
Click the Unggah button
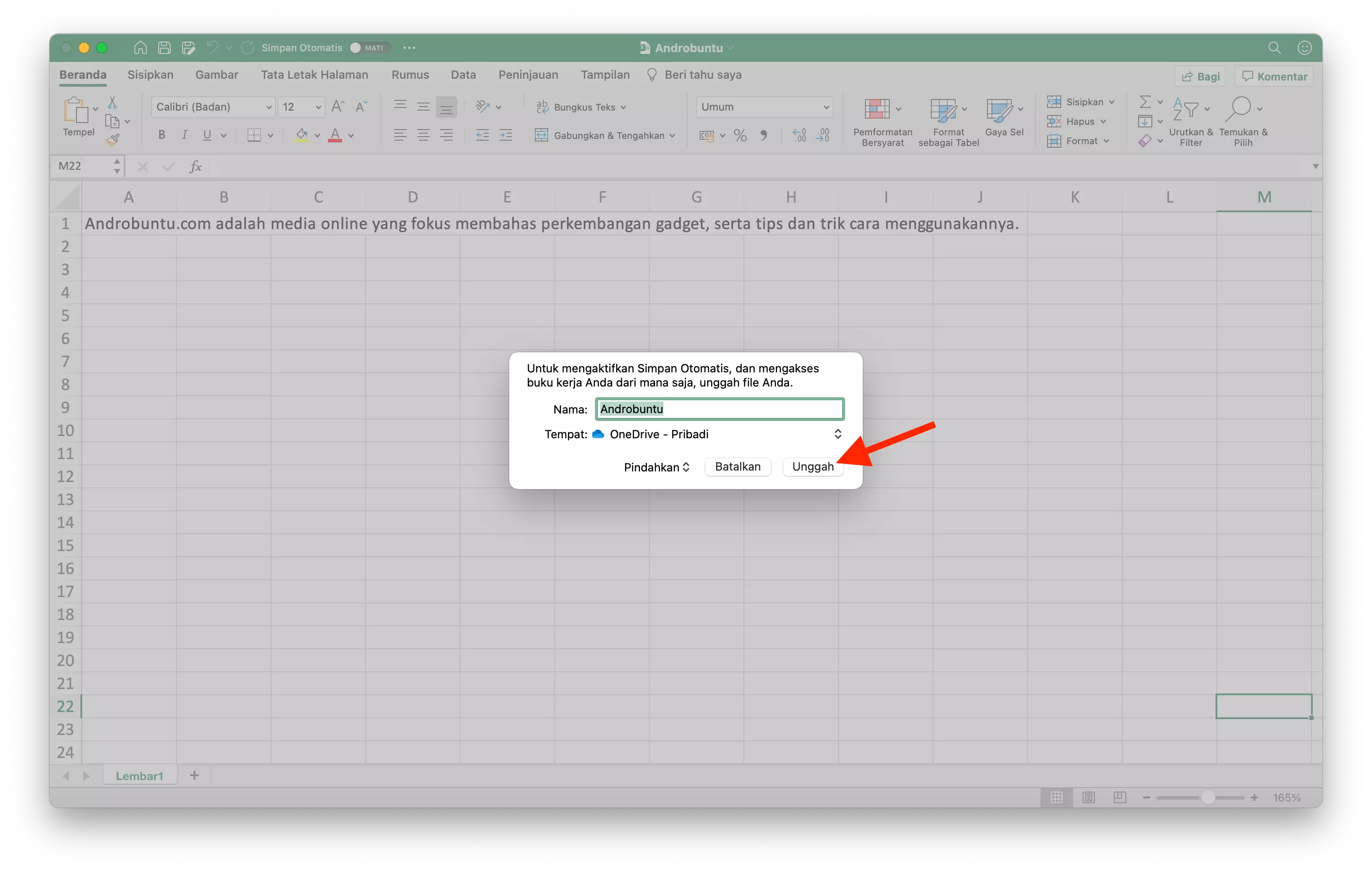(813, 467)
